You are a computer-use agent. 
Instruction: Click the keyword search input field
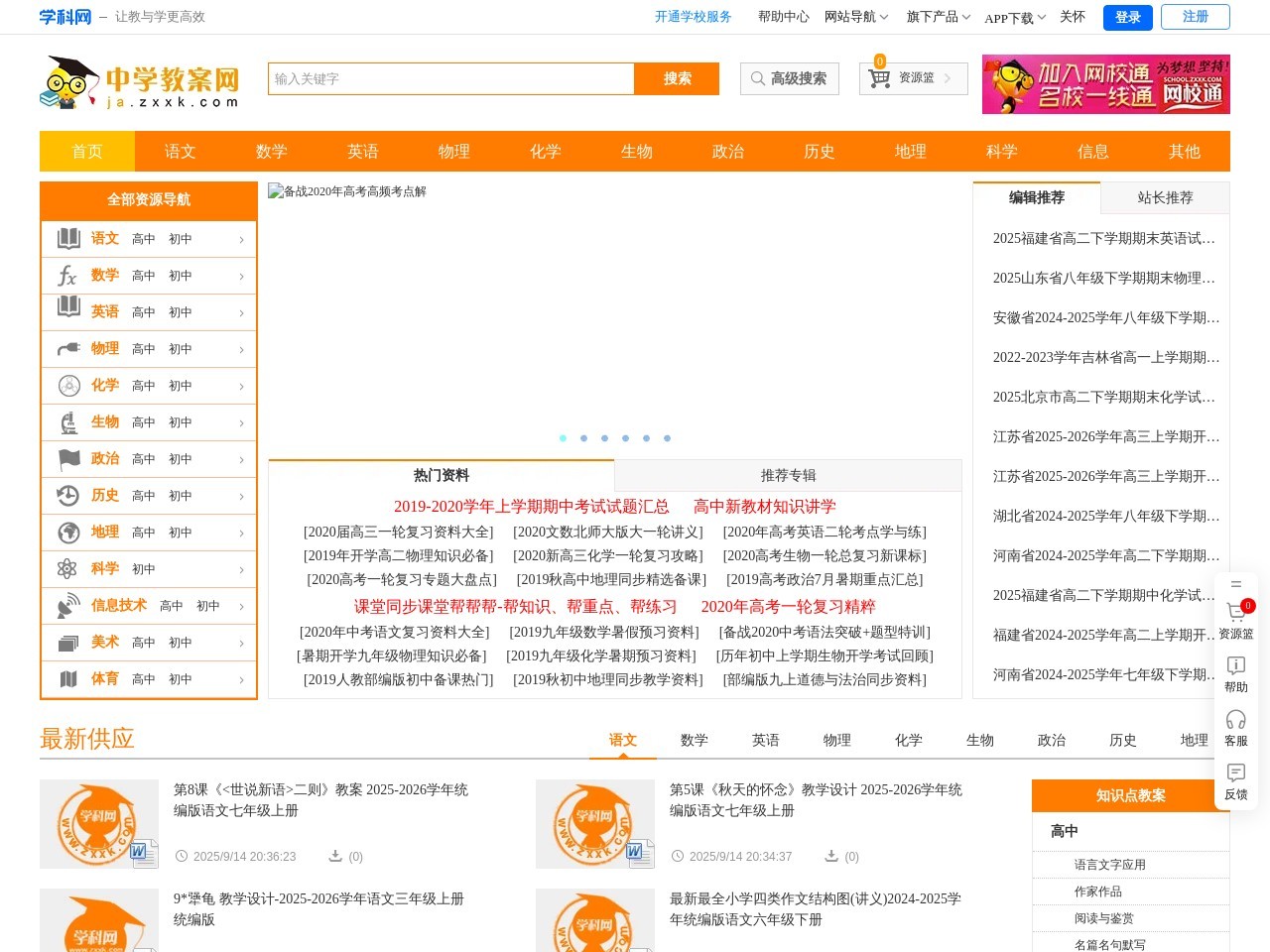446,78
